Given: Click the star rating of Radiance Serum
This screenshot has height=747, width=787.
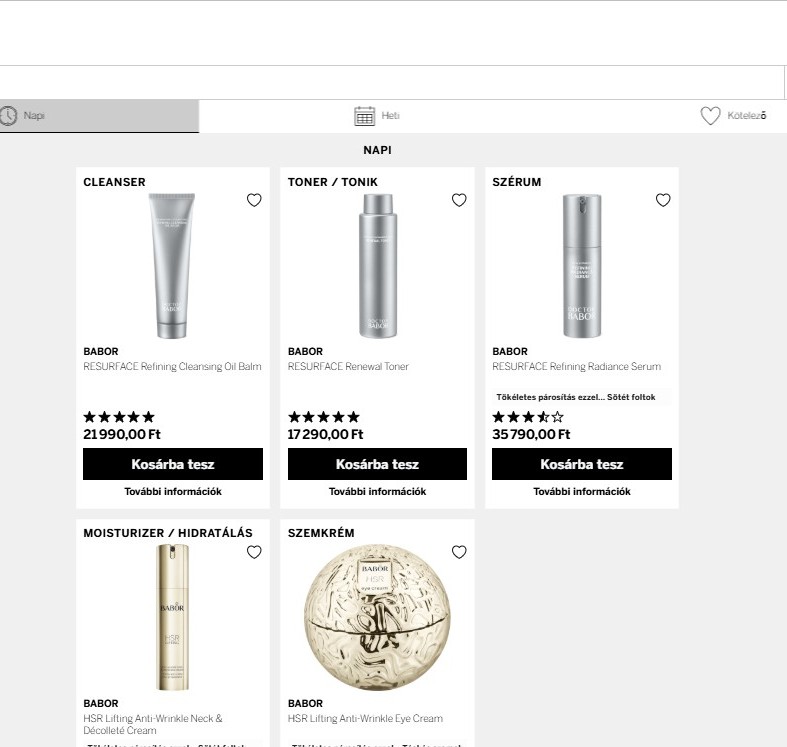Looking at the screenshot, I should point(528,417).
